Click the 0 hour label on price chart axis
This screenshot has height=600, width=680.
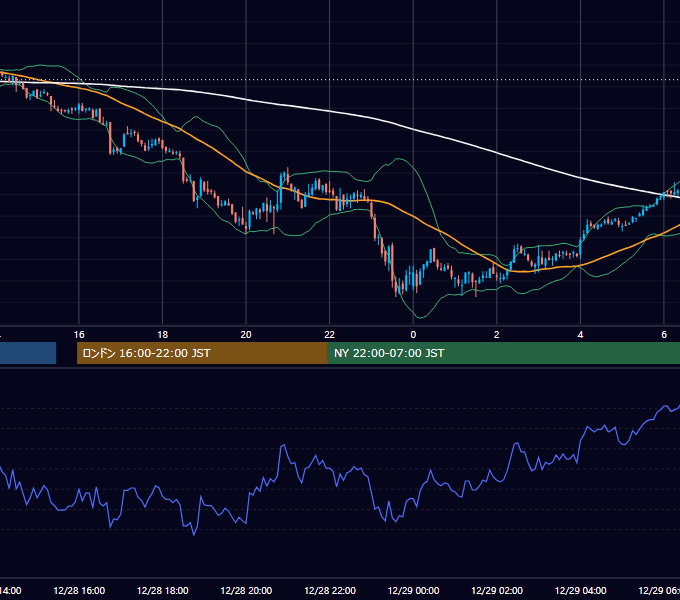pyautogui.click(x=413, y=335)
